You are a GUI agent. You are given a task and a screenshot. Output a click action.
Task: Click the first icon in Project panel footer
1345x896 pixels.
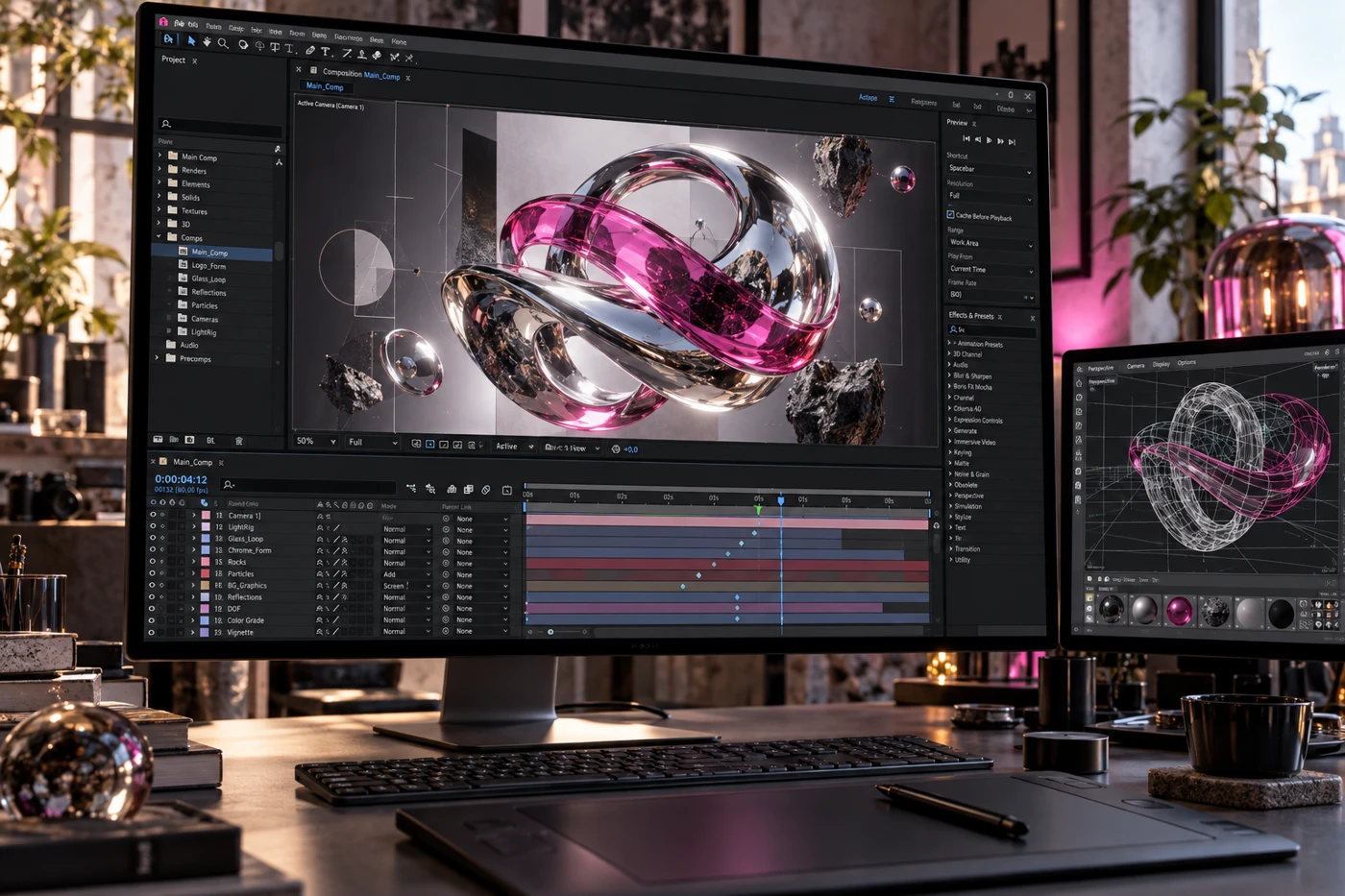pos(159,439)
